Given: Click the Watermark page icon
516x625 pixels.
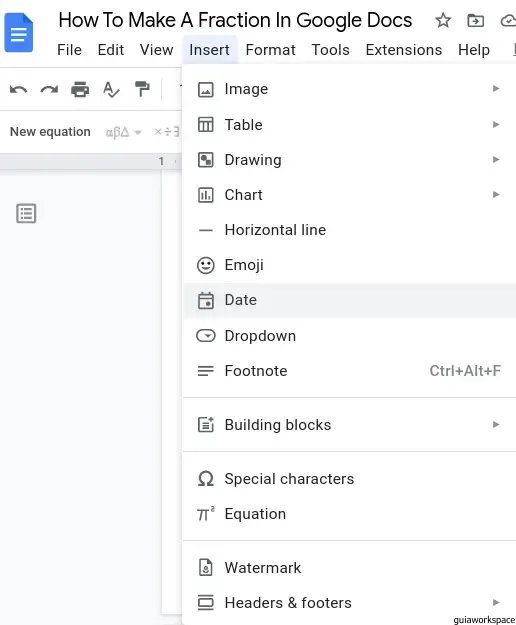Looking at the screenshot, I should point(206,568).
